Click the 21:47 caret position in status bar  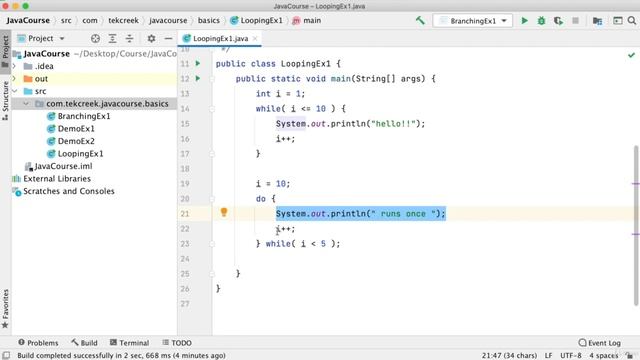pos(509,356)
